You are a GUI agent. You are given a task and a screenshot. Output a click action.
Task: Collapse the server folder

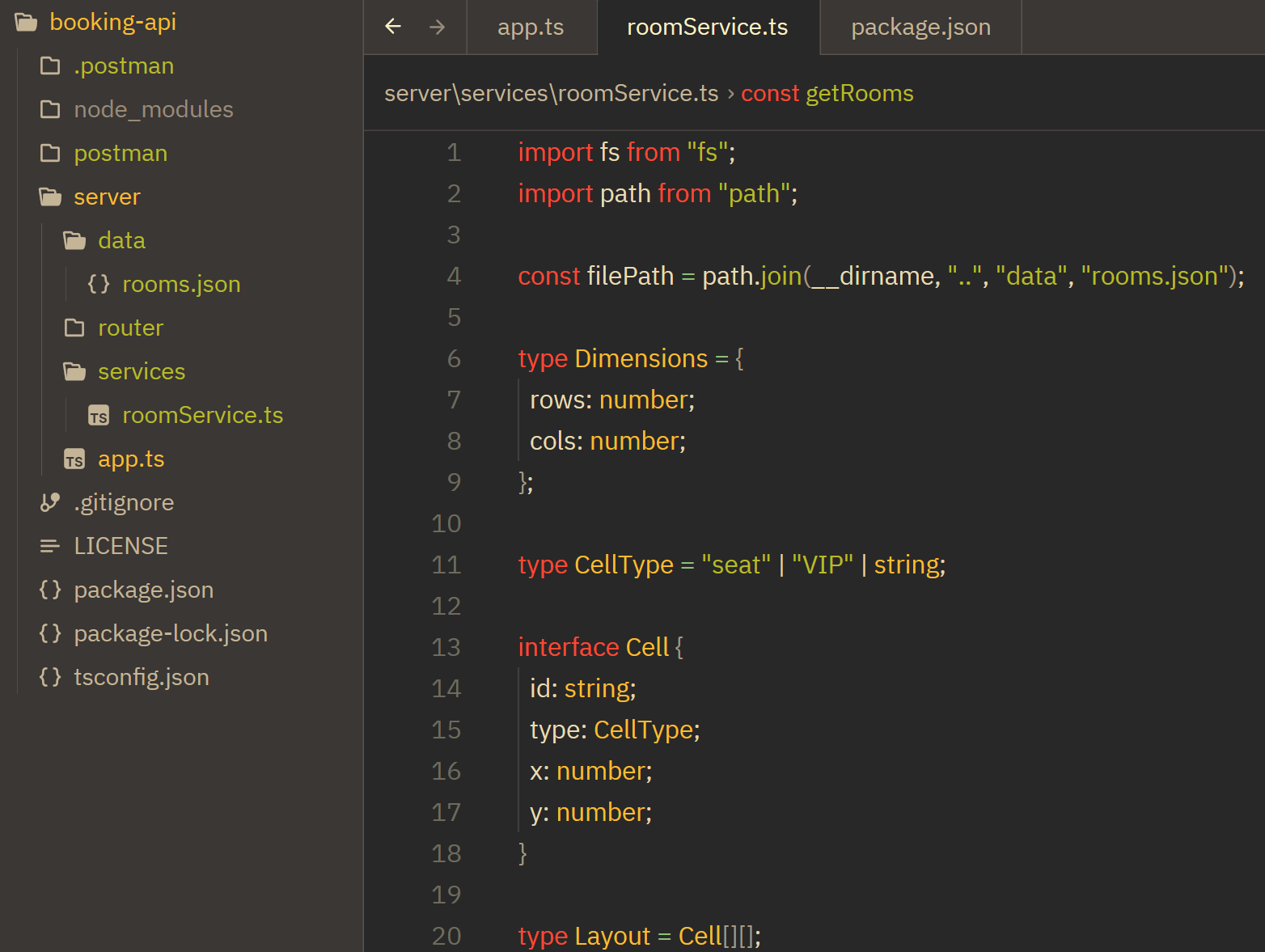click(x=106, y=197)
